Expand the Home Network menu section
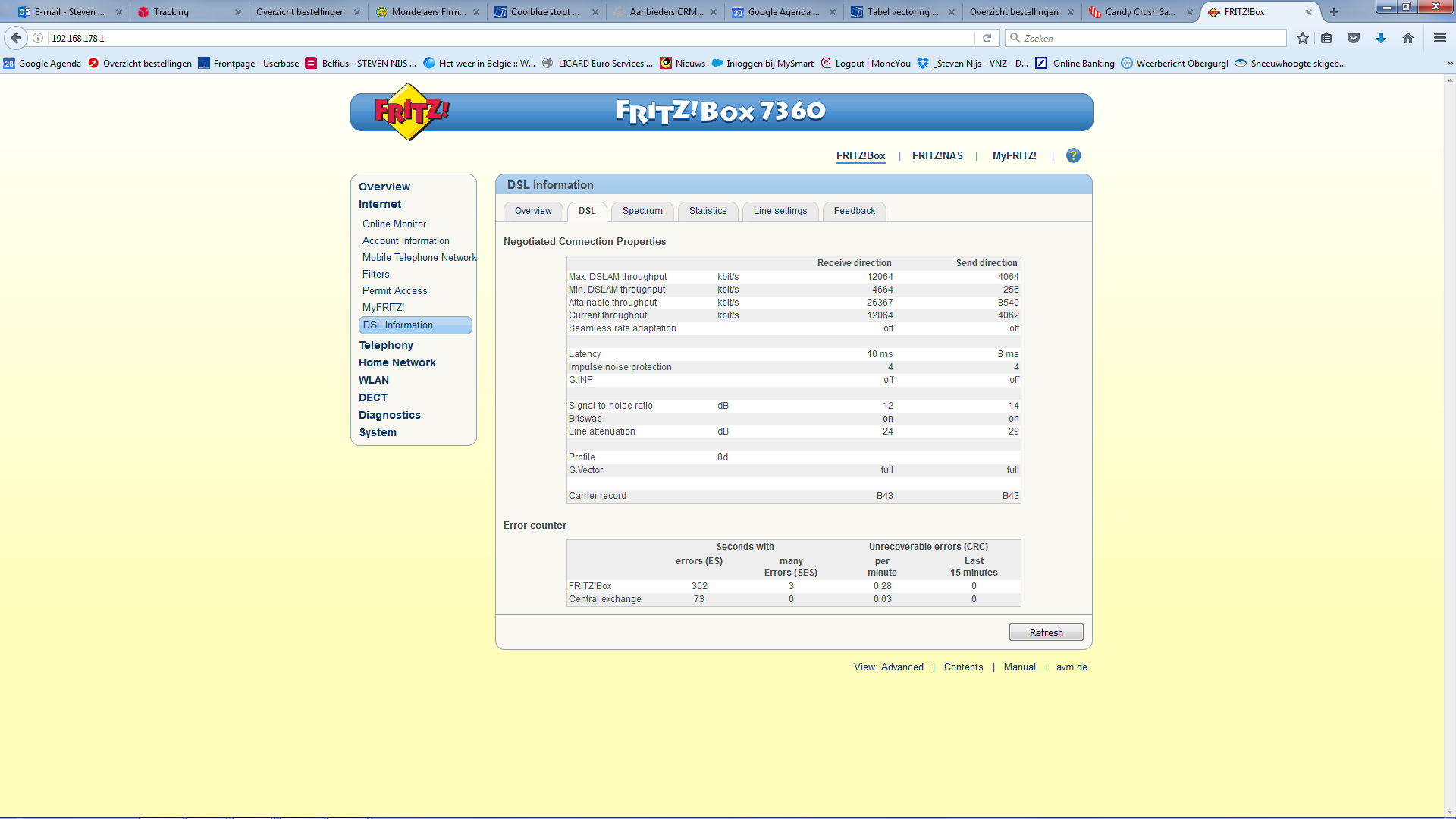1456x819 pixels. tap(397, 362)
